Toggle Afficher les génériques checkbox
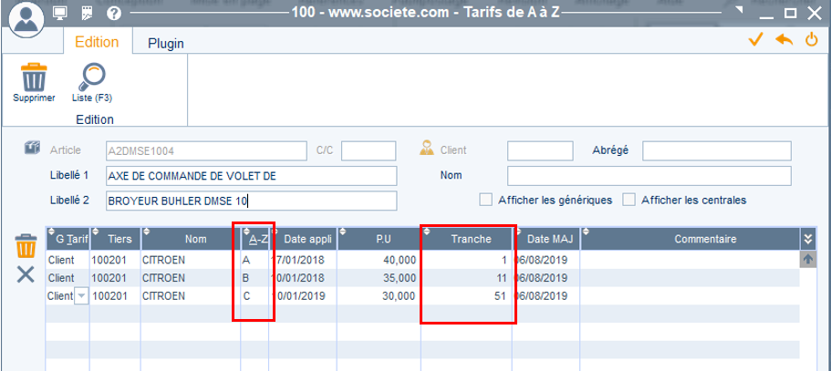831x371 pixels. [x=485, y=200]
